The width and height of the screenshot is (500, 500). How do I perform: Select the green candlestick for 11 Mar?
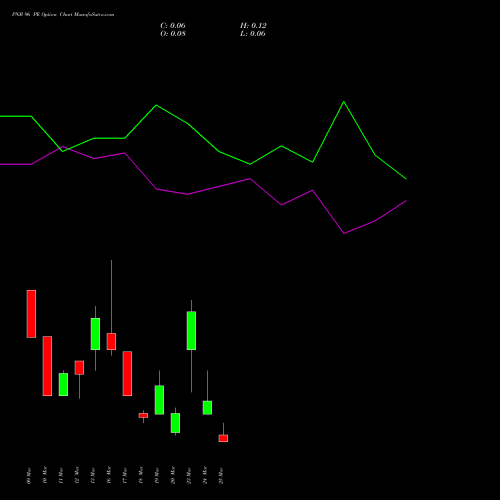[x=63, y=384]
